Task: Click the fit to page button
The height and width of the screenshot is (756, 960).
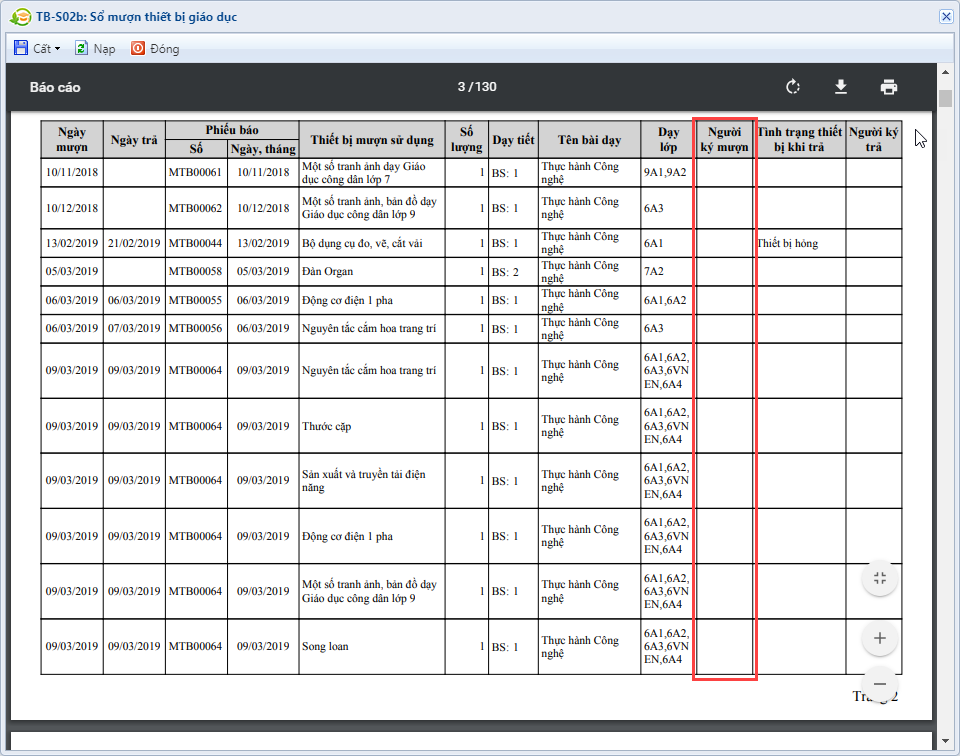Action: pyautogui.click(x=880, y=578)
